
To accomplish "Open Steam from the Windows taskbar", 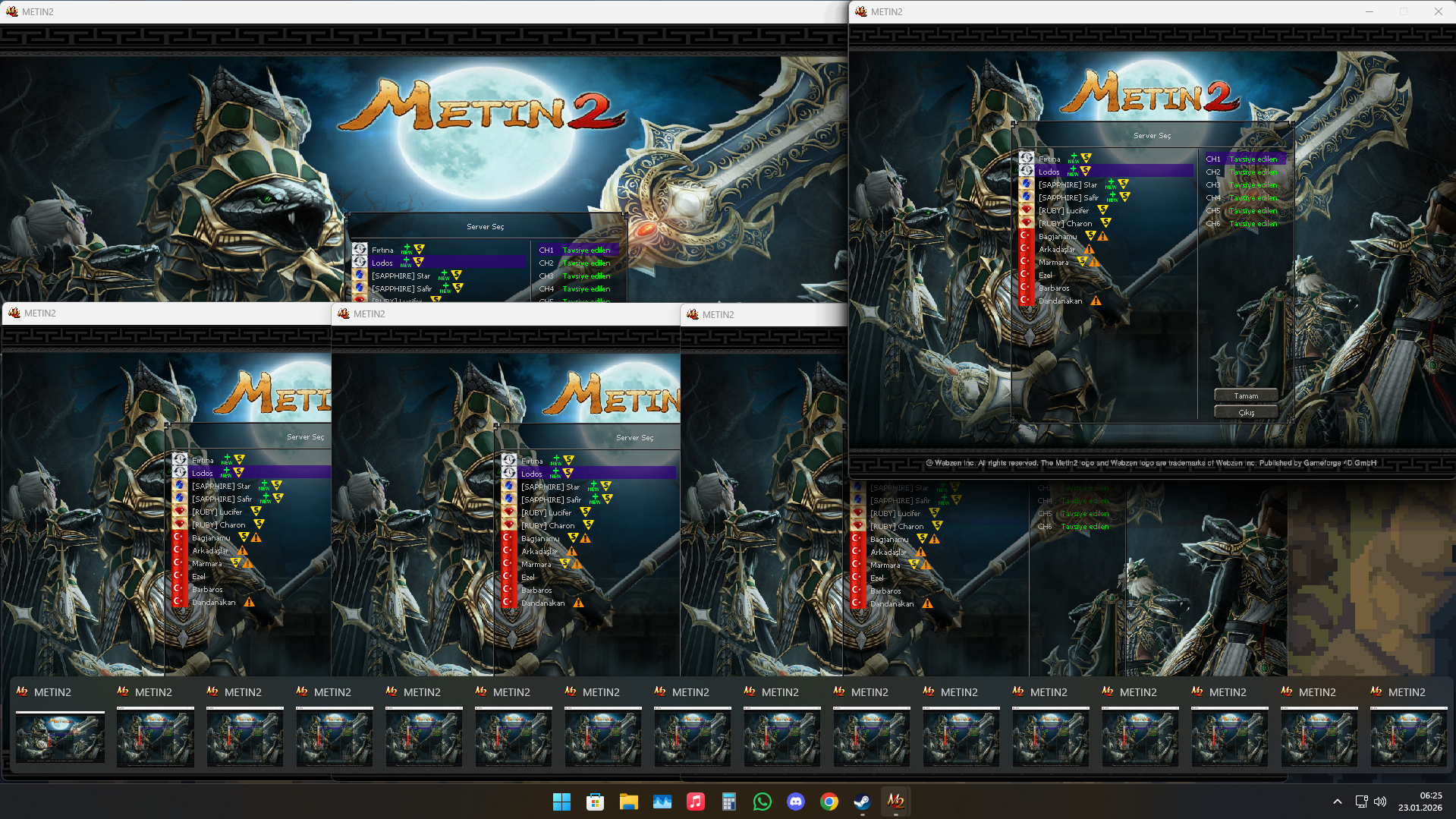I will click(862, 802).
